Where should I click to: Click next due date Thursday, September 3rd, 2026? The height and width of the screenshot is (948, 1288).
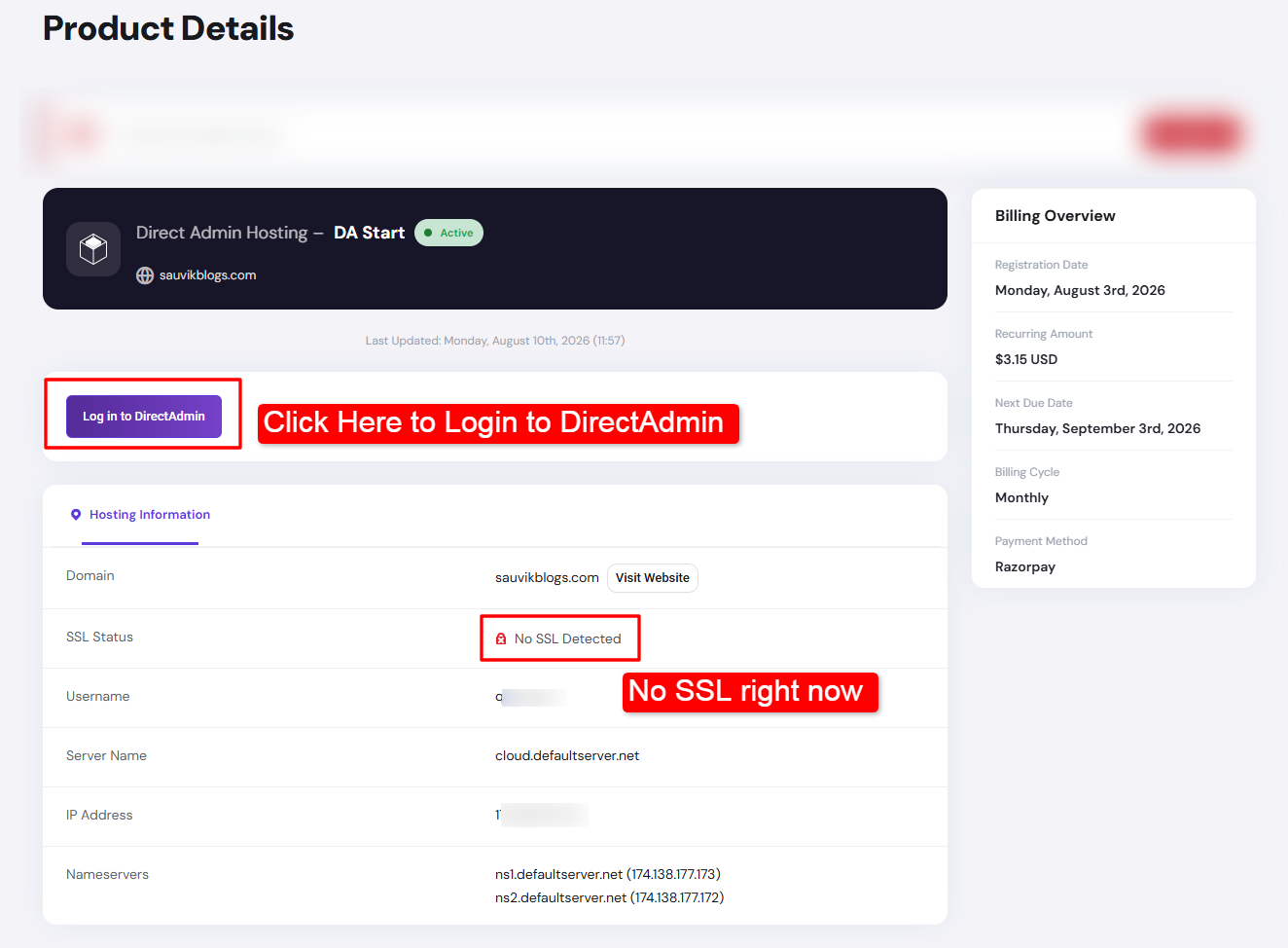click(x=1097, y=429)
